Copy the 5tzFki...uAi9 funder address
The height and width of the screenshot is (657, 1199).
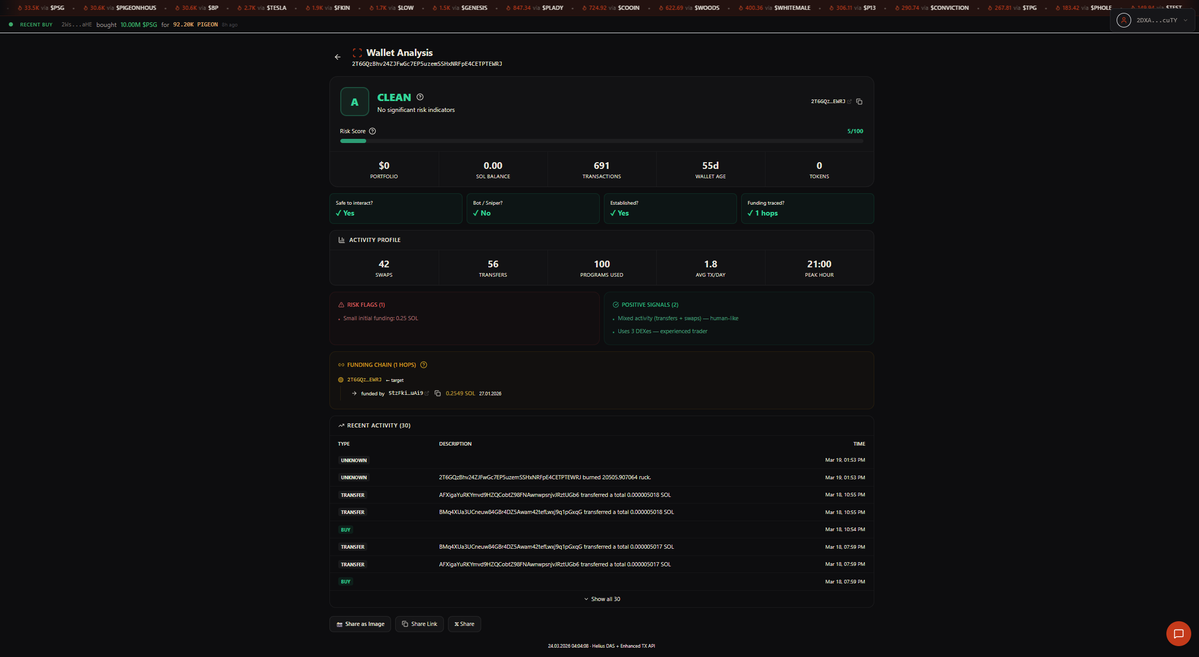tap(437, 393)
